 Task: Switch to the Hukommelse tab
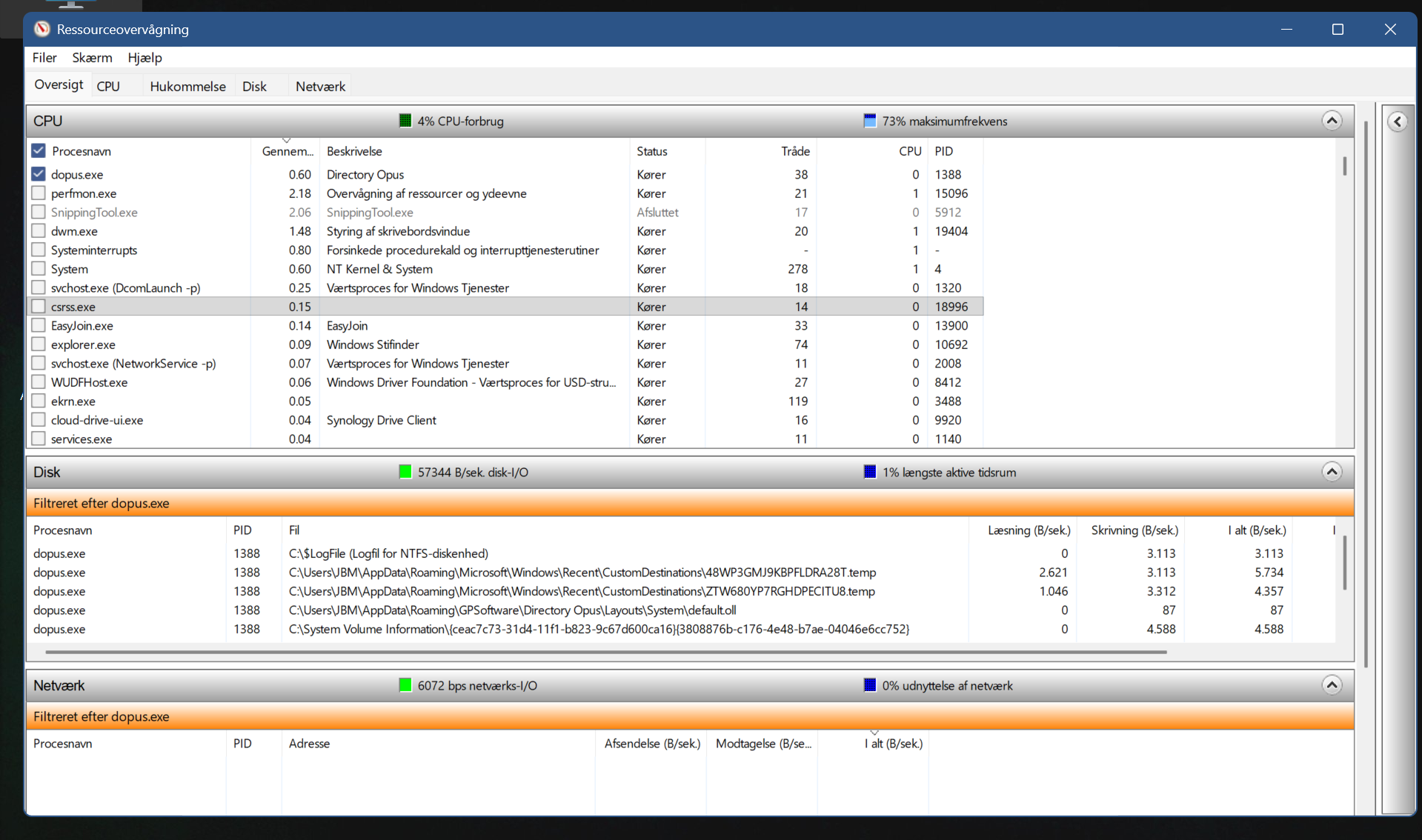click(187, 86)
